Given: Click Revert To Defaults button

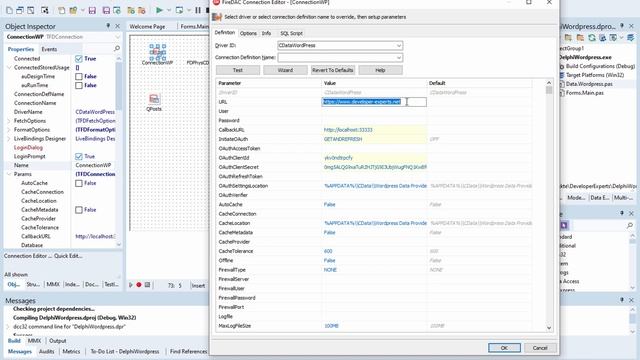Looking at the screenshot, I should pyautogui.click(x=333, y=70).
